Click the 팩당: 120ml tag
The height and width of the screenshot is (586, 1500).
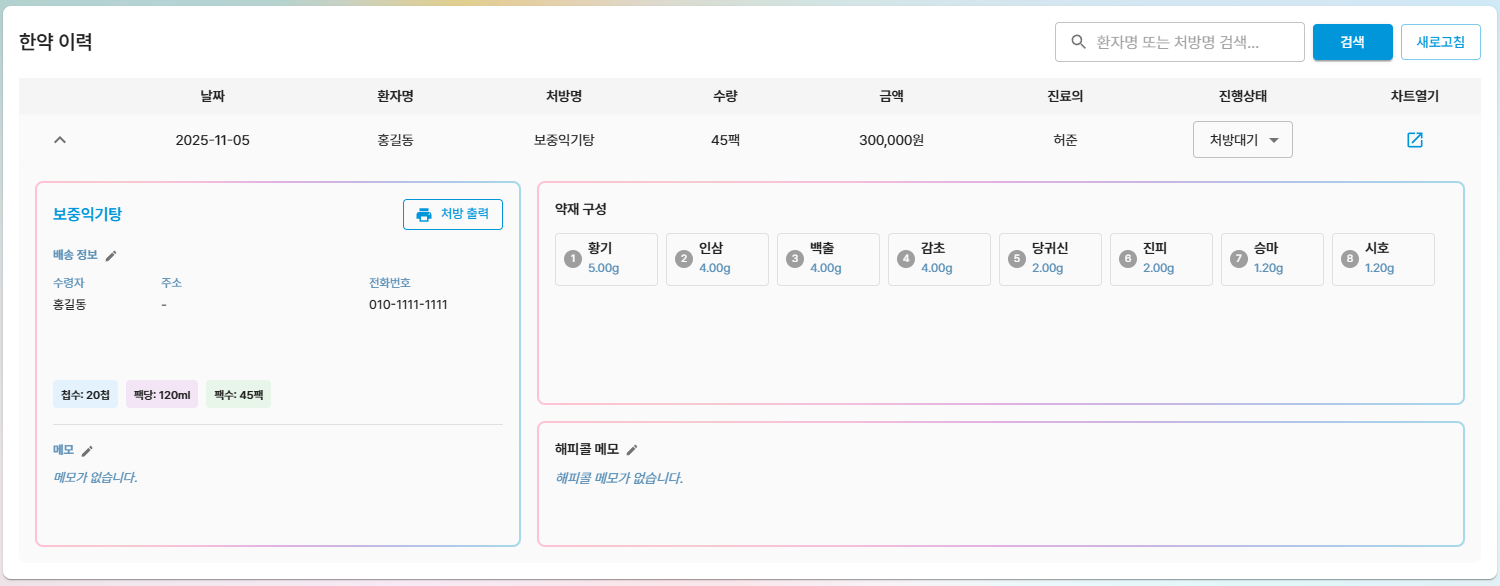pyautogui.click(x=161, y=395)
